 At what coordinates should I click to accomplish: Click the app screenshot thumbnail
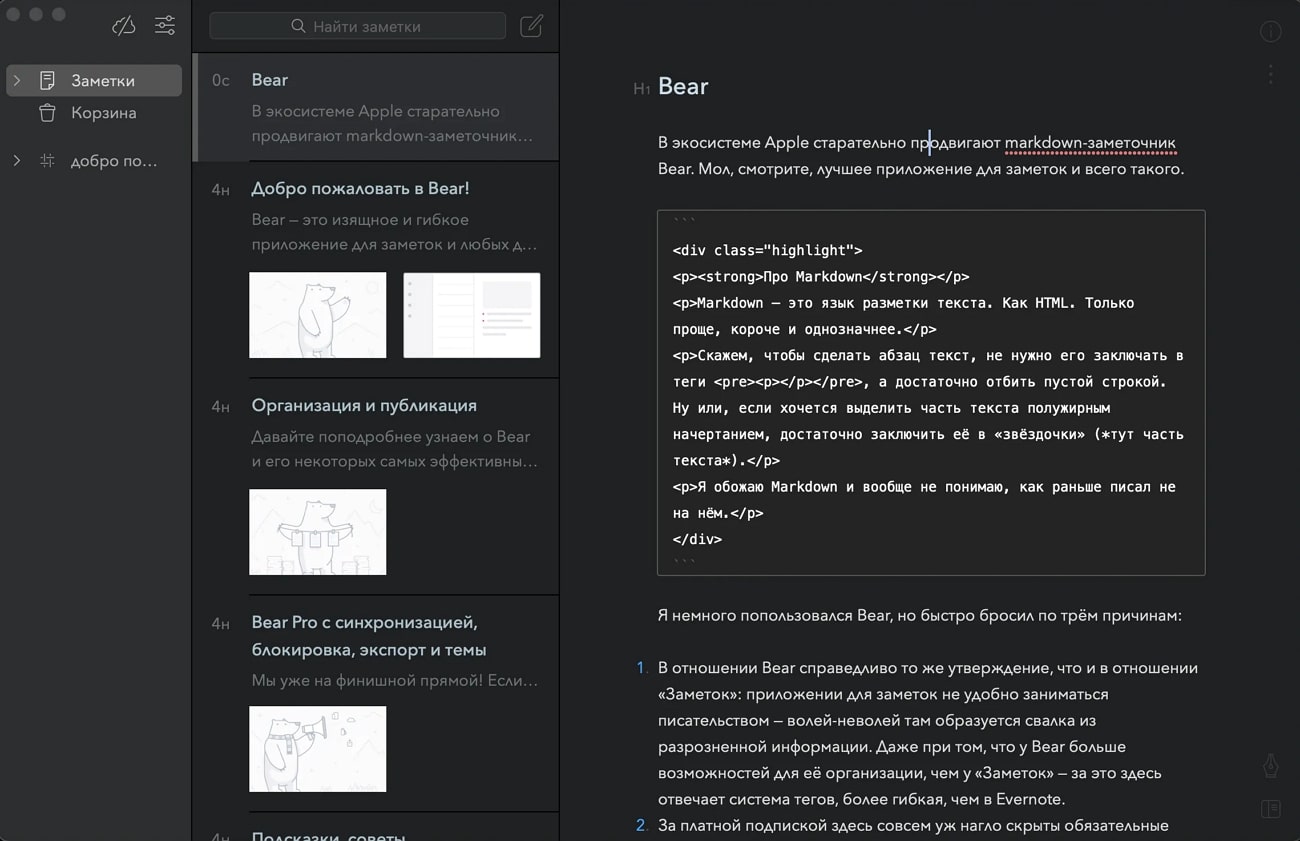point(472,315)
